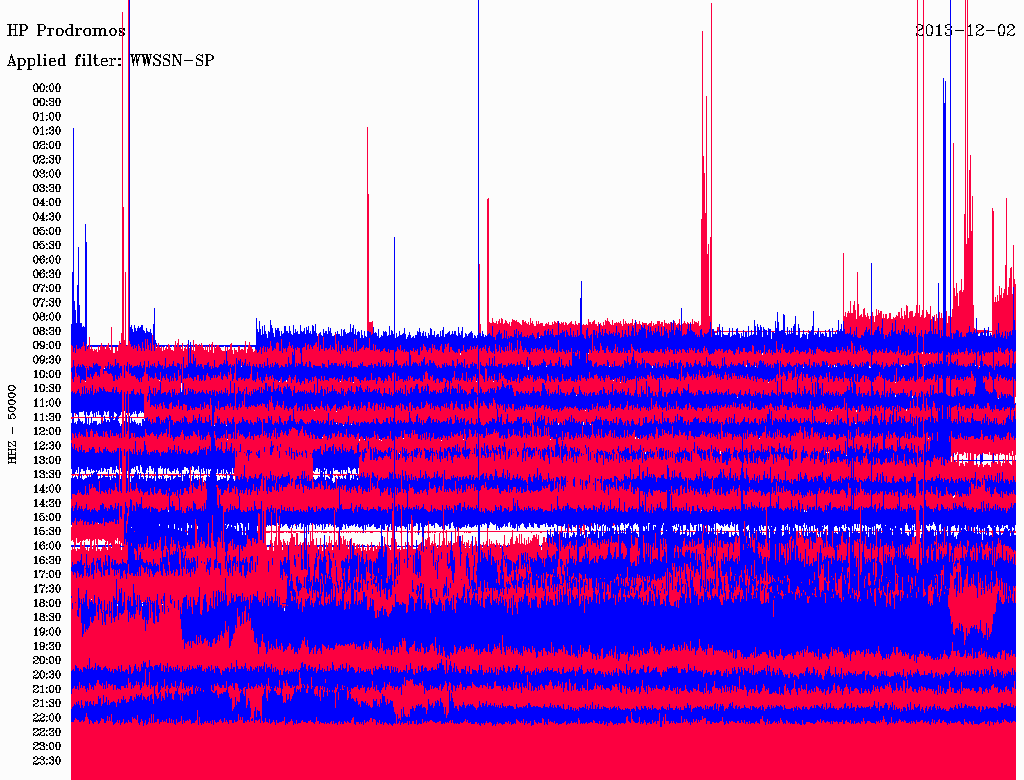Click the 09:30 time label
1024x780 pixels.
click(47, 360)
